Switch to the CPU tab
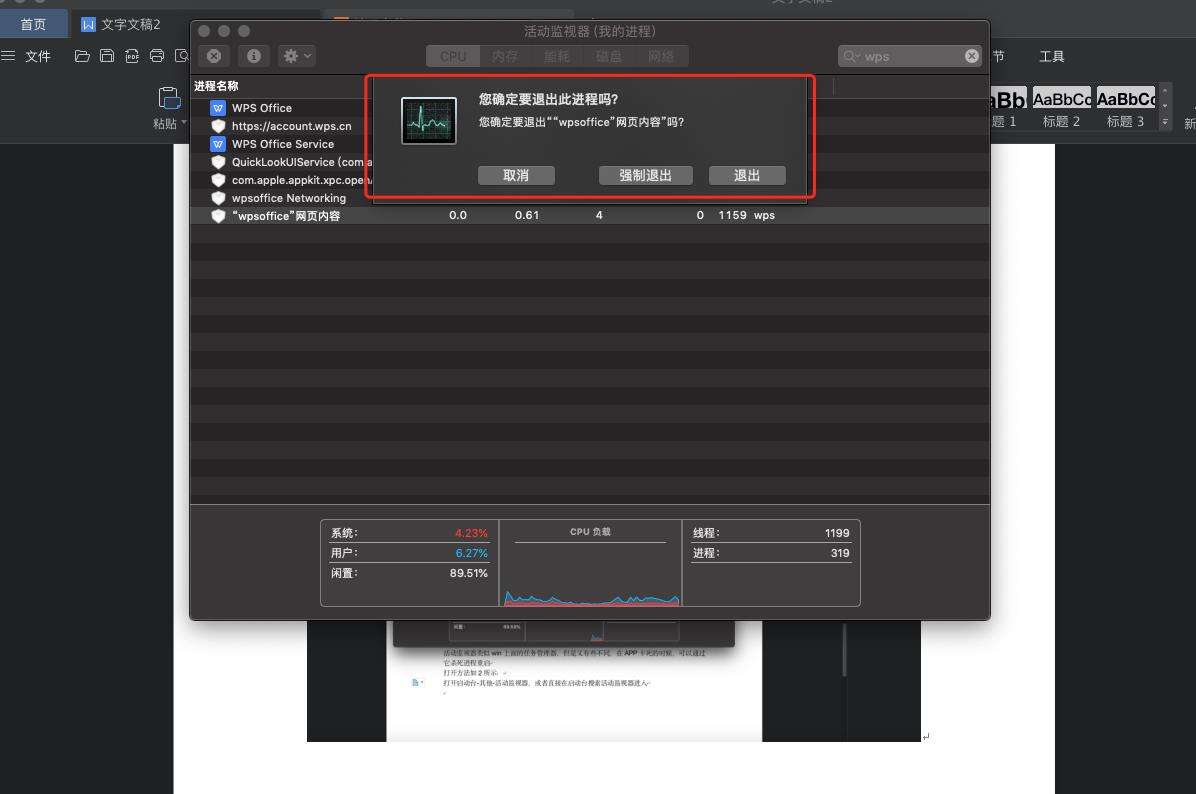 click(x=453, y=56)
